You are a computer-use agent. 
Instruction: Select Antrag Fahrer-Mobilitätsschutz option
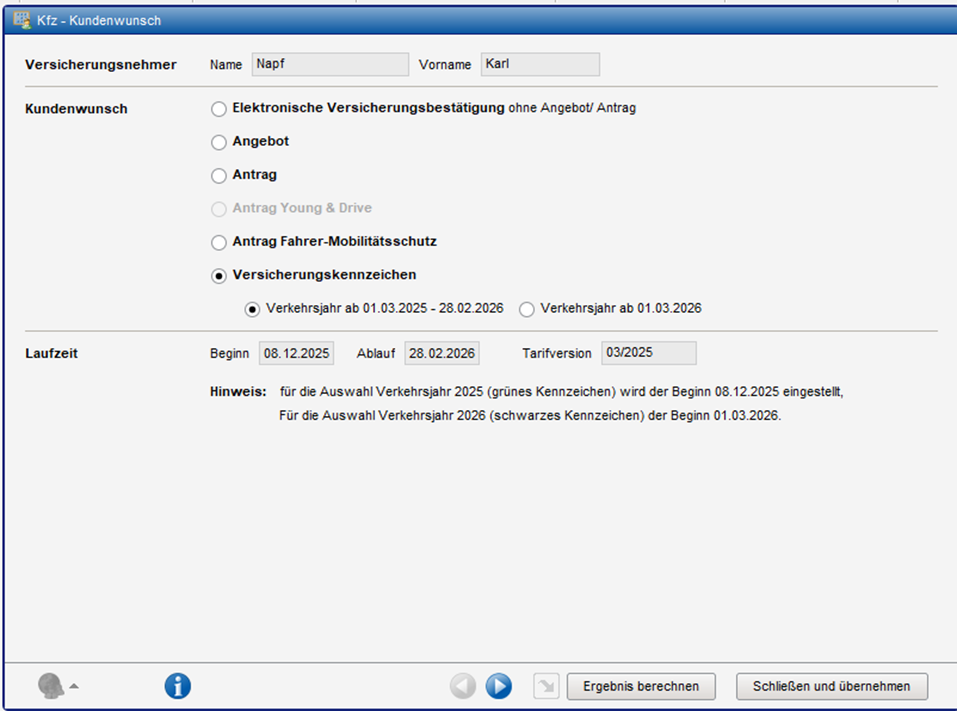(x=219, y=242)
